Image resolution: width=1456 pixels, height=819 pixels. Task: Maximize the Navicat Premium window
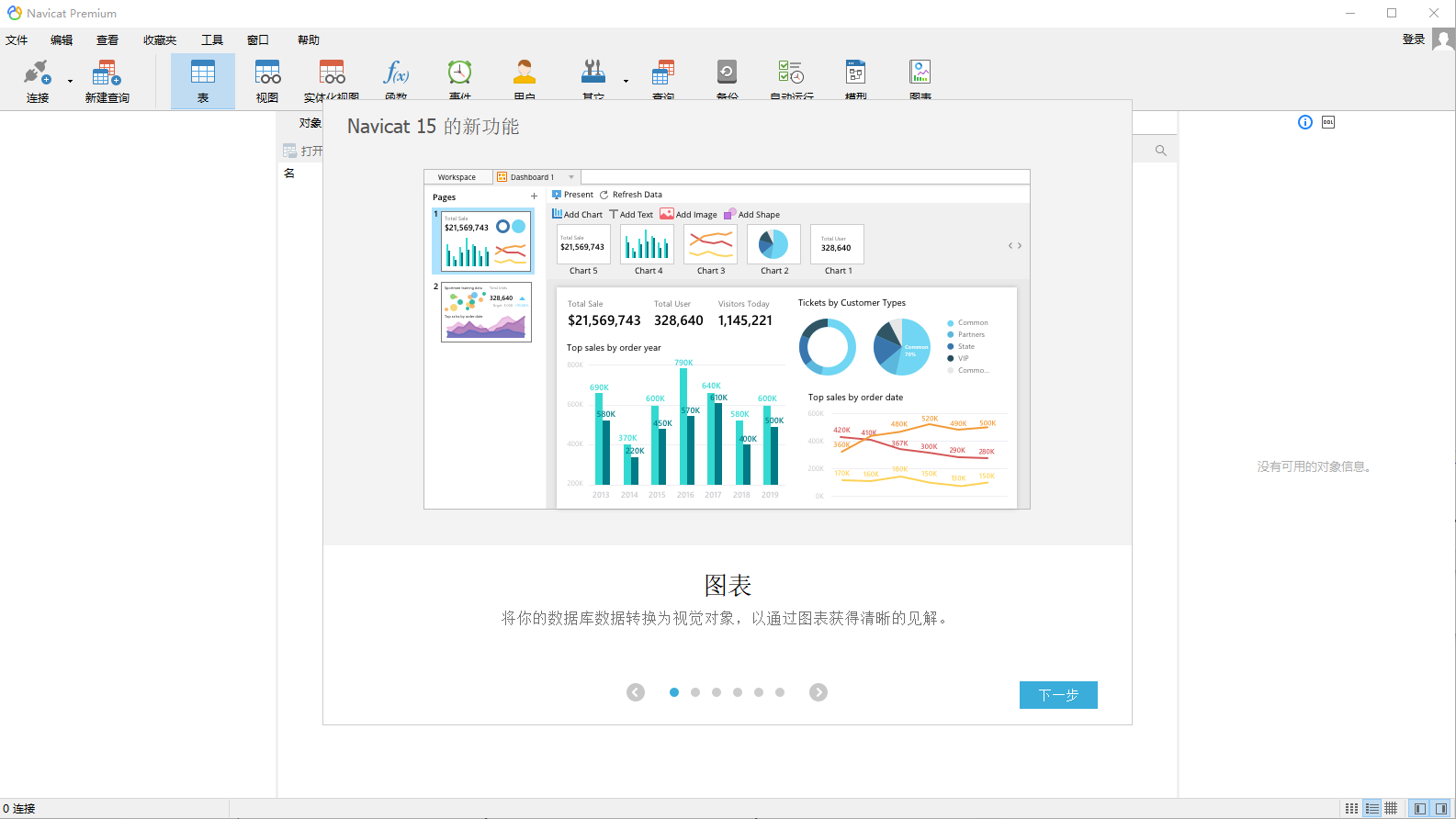pyautogui.click(x=1392, y=13)
